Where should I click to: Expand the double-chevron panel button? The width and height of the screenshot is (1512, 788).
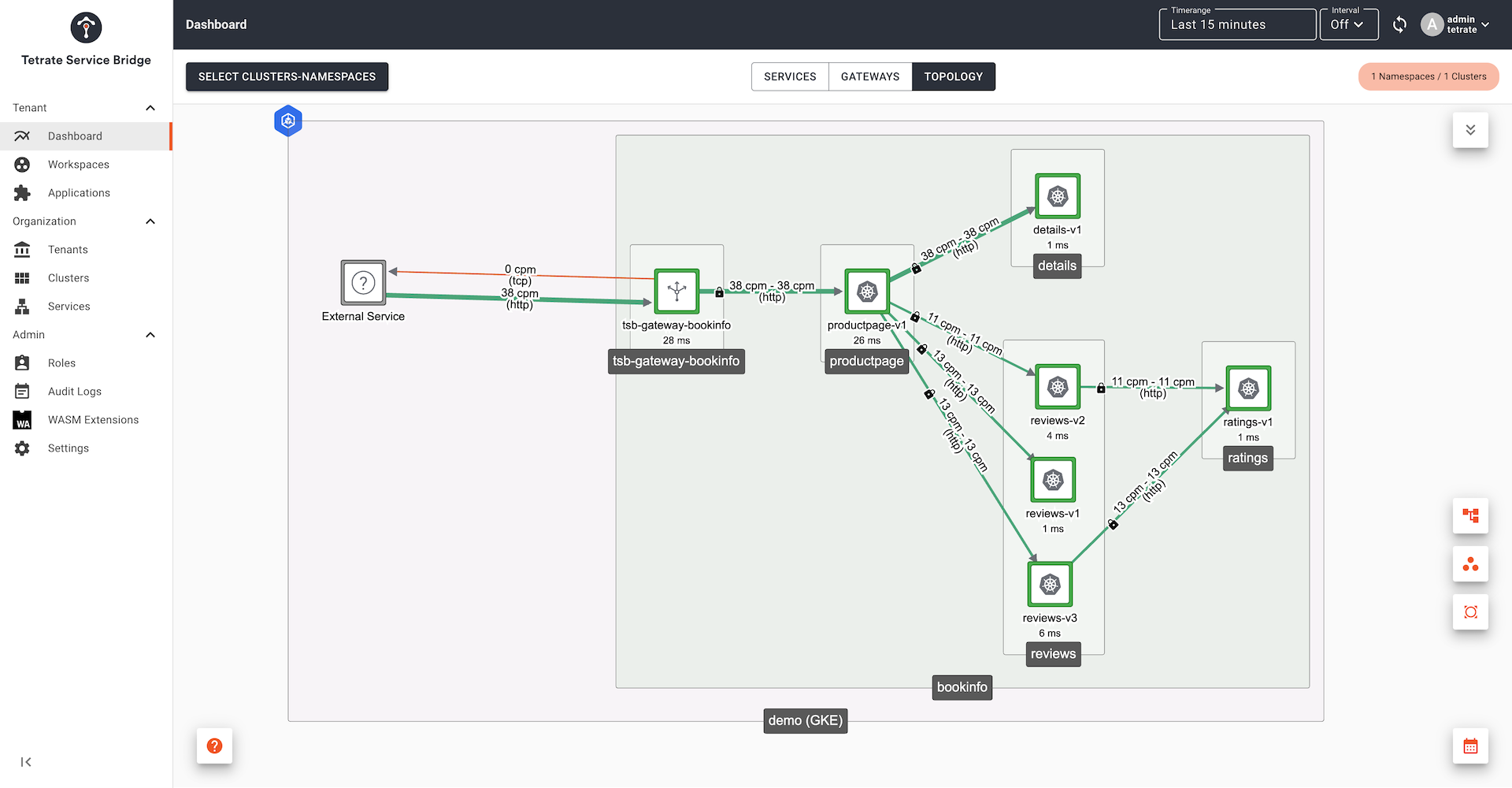click(1470, 130)
